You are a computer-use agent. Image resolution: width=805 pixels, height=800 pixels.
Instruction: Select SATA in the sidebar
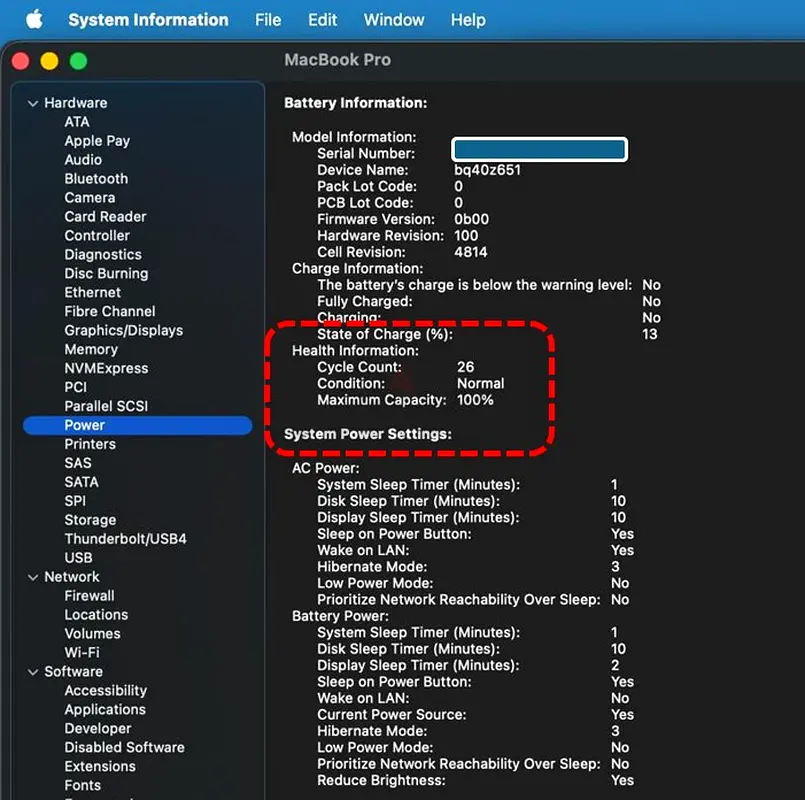[x=81, y=483]
